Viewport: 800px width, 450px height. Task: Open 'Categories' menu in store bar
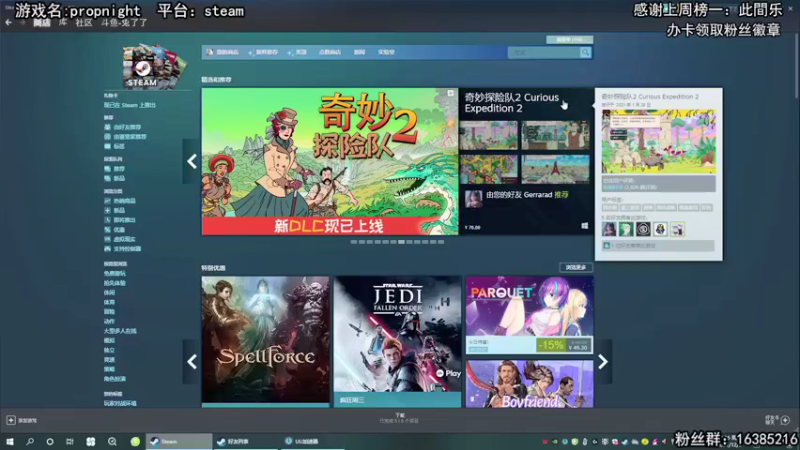(x=297, y=52)
